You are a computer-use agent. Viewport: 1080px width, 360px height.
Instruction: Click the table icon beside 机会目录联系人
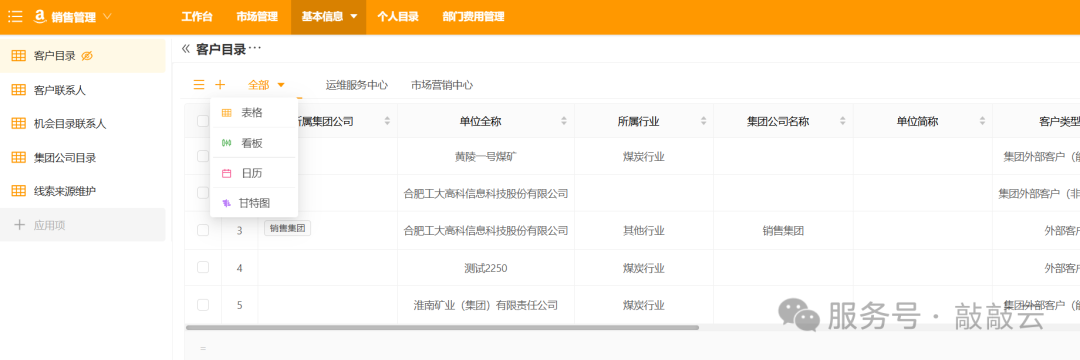pyautogui.click(x=19, y=123)
